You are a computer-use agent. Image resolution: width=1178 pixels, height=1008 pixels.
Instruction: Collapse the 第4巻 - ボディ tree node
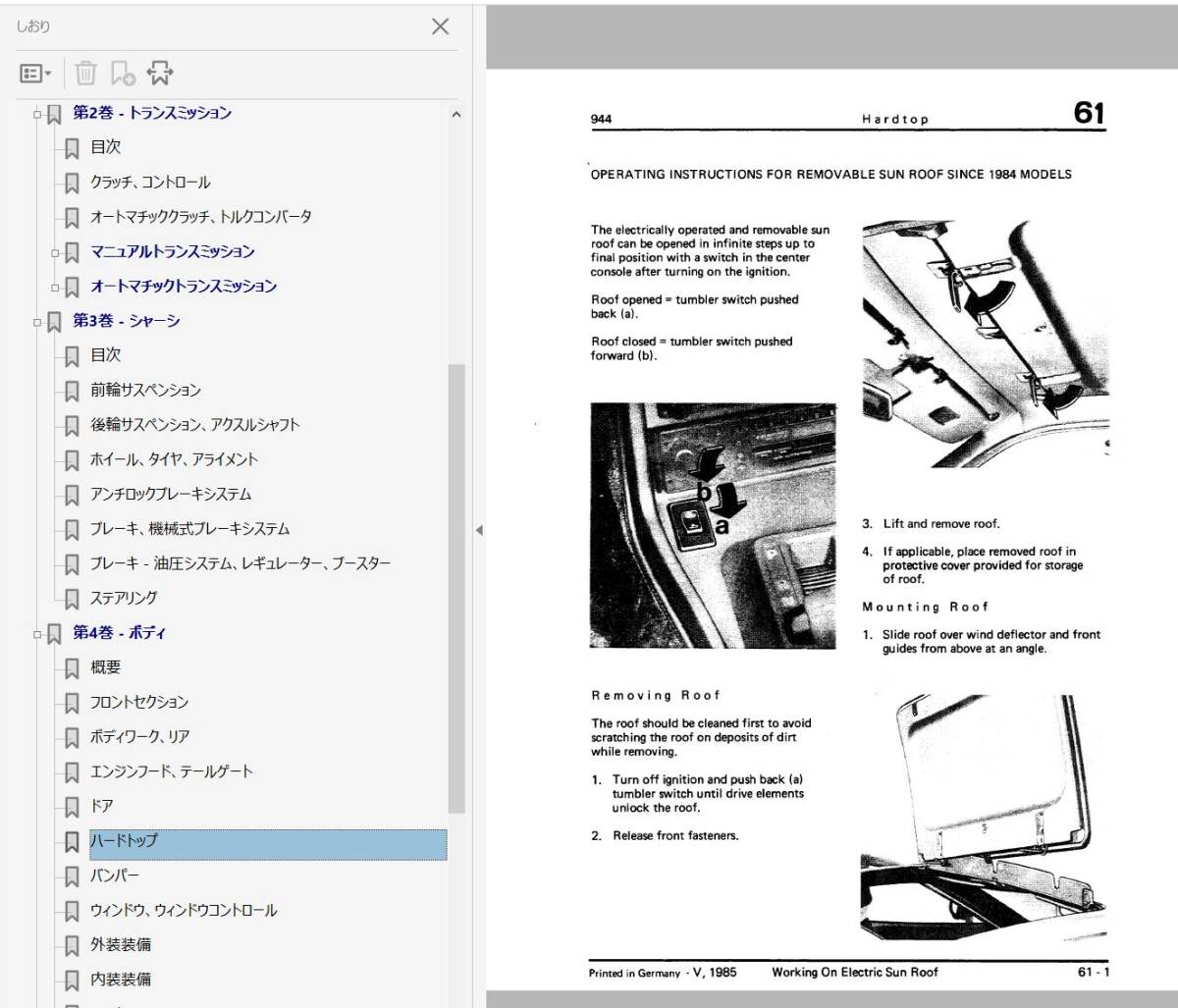coord(37,634)
